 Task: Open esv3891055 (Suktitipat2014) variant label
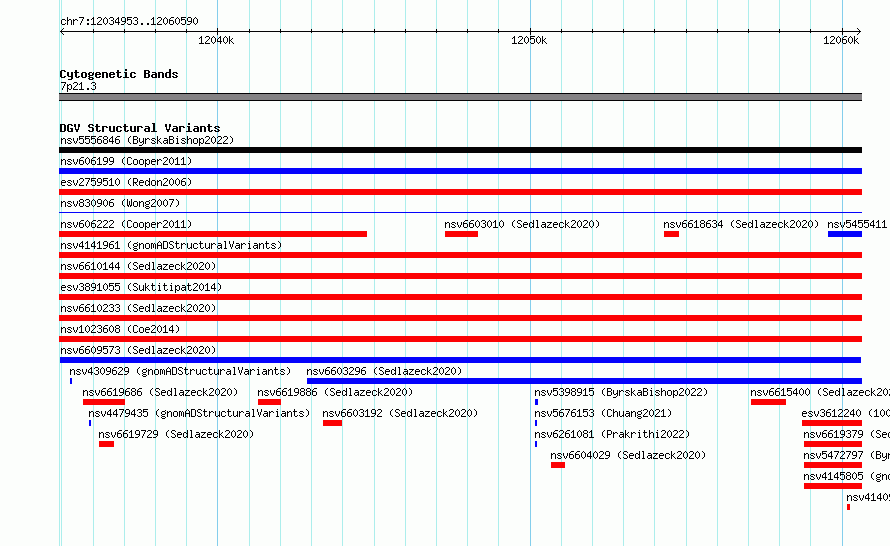(x=141, y=287)
